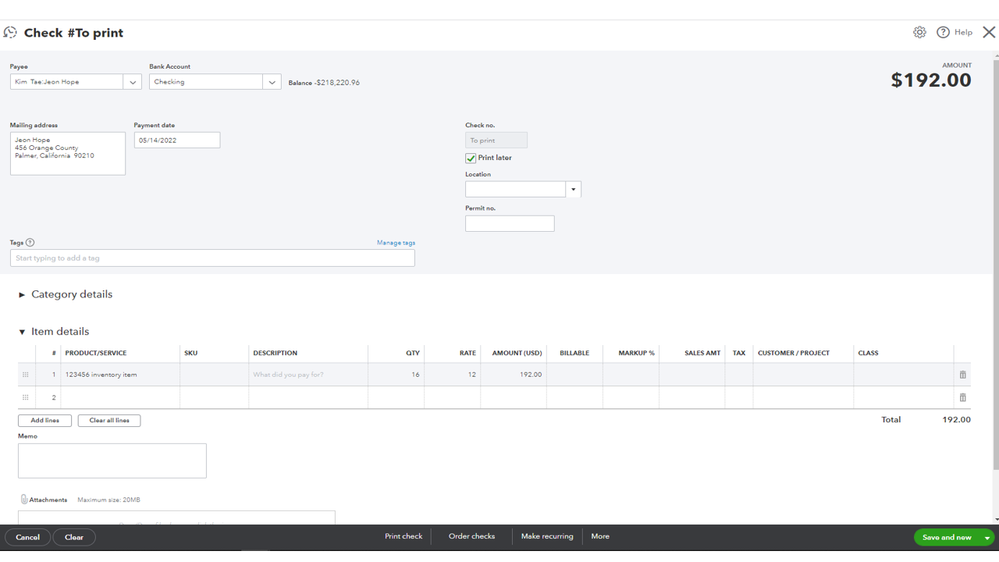Image resolution: width=999 pixels, height=562 pixels.
Task: Click the vertical scrollbar
Action: pyautogui.click(x=996, y=264)
